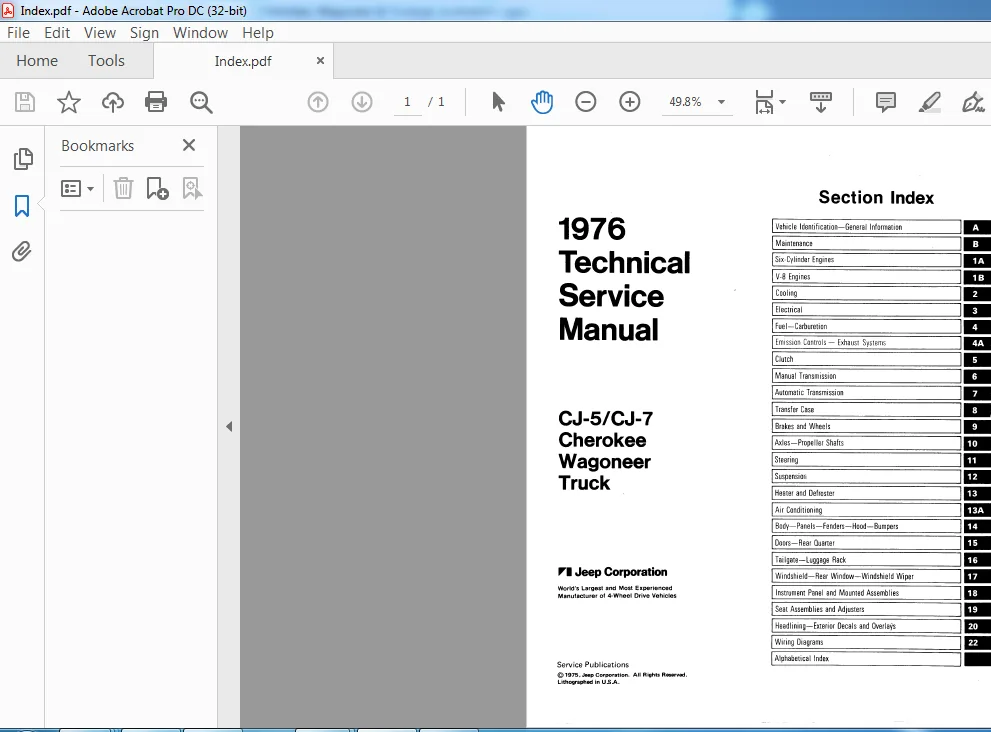Click the 49.8% zoom field

point(685,102)
